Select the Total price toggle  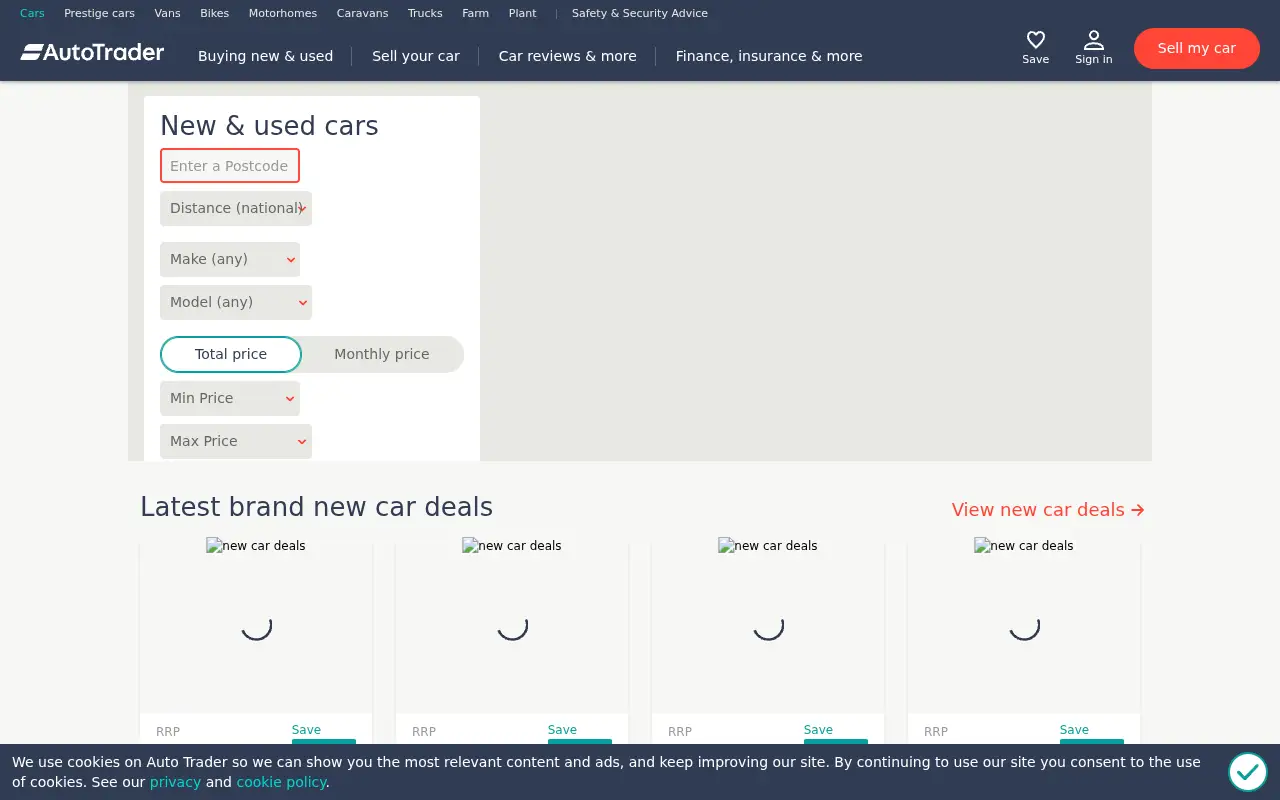[231, 354]
